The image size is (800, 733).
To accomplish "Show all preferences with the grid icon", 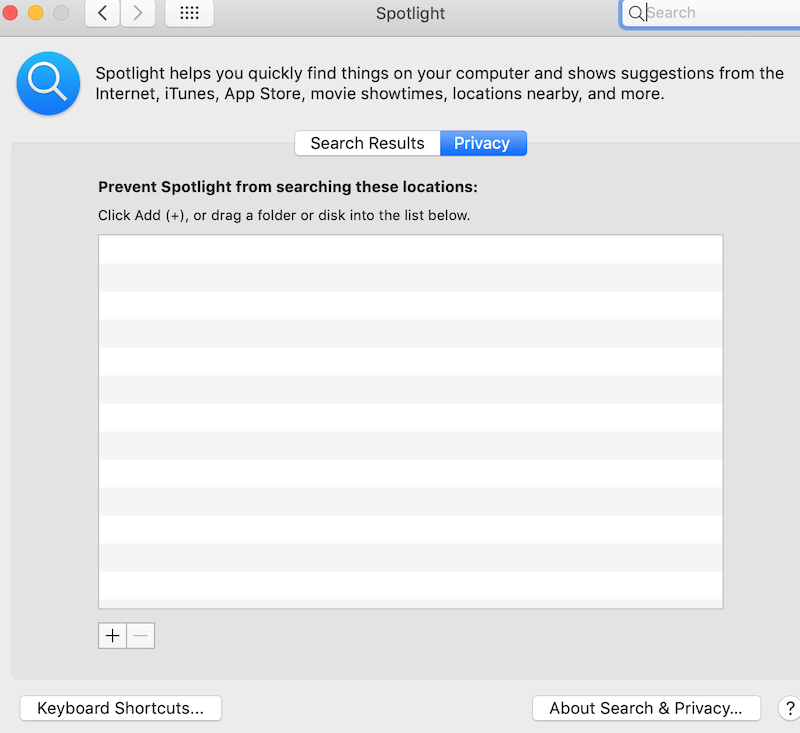I will click(x=189, y=13).
